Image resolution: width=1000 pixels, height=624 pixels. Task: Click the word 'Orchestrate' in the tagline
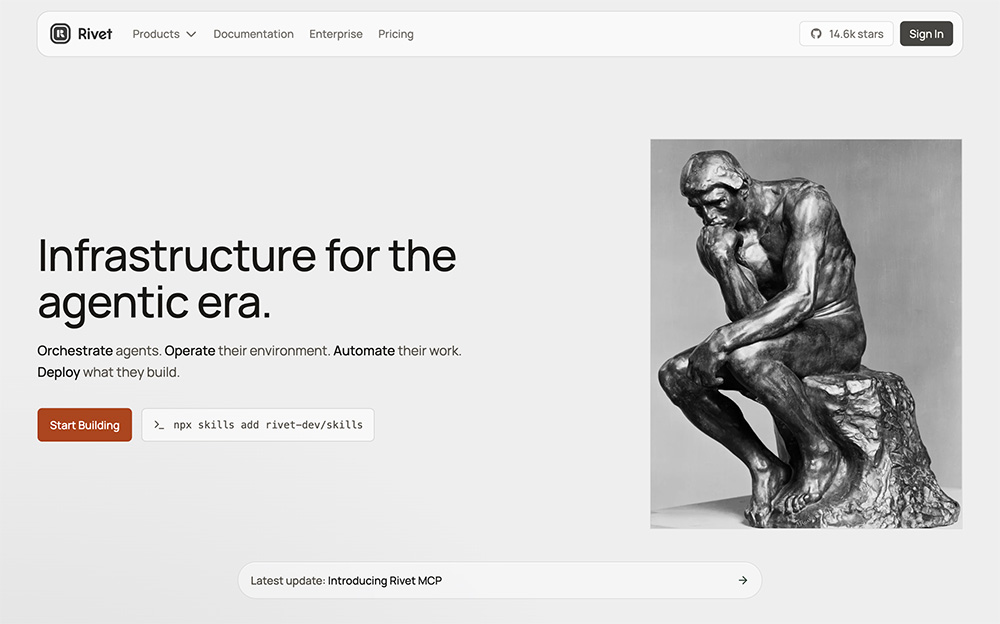tap(75, 351)
